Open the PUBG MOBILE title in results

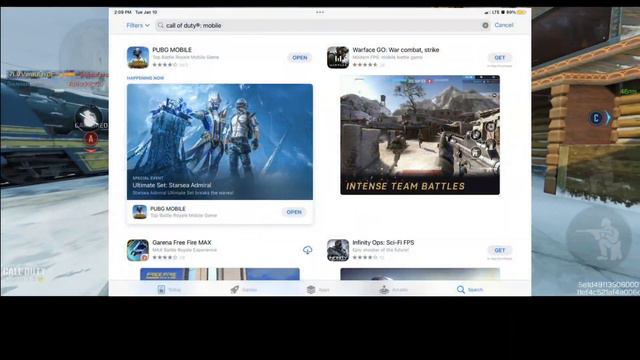pyautogui.click(x=172, y=49)
